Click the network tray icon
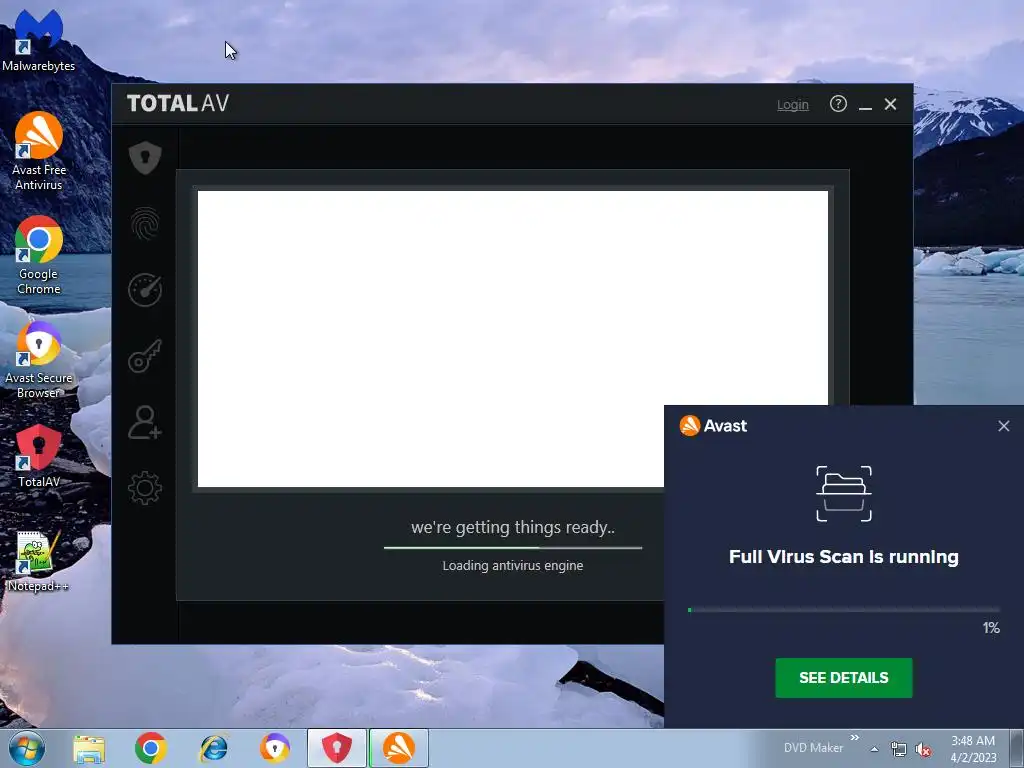Image resolution: width=1024 pixels, height=768 pixels. (x=899, y=750)
